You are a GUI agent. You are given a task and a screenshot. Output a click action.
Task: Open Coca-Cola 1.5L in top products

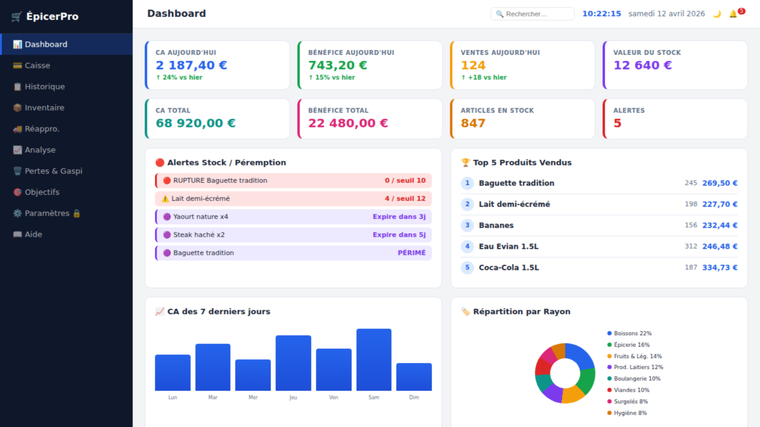600,268
